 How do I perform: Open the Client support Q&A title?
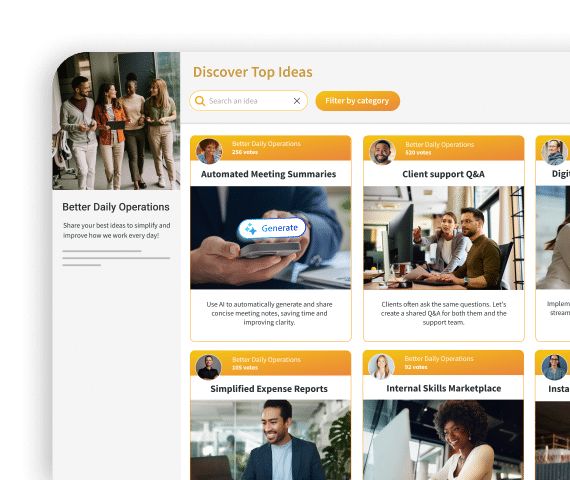[x=443, y=174]
